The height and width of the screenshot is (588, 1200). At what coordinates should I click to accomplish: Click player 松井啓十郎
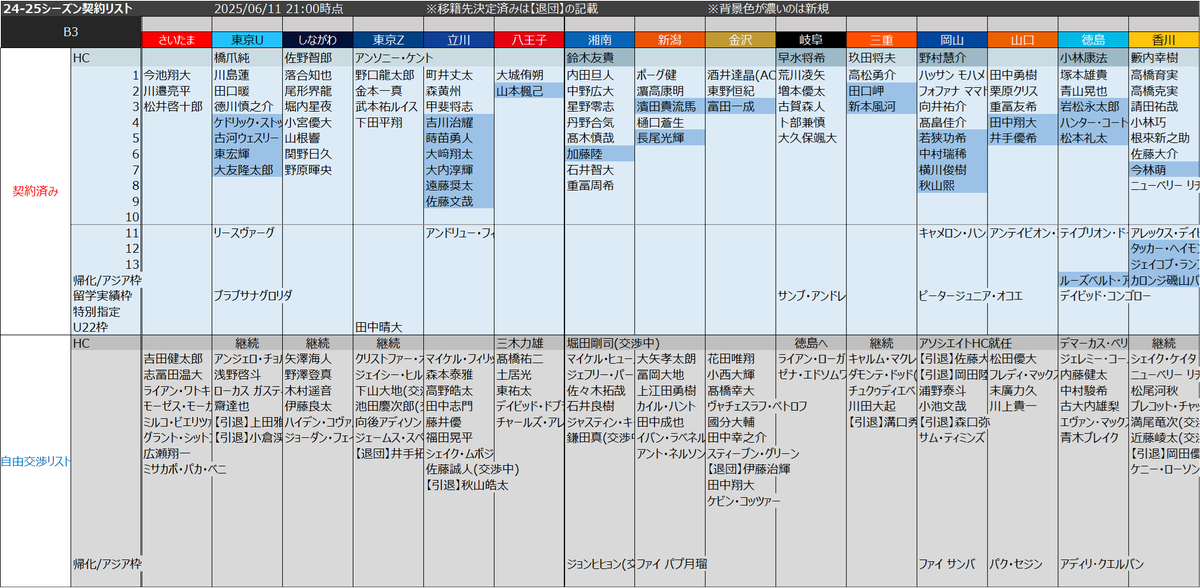click(173, 105)
